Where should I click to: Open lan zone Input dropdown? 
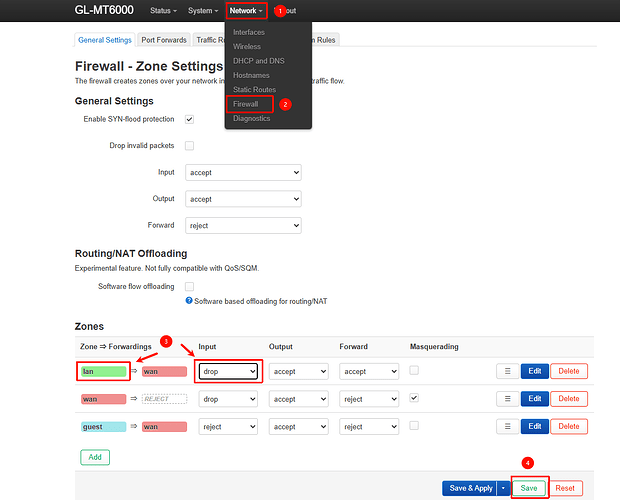coord(228,371)
